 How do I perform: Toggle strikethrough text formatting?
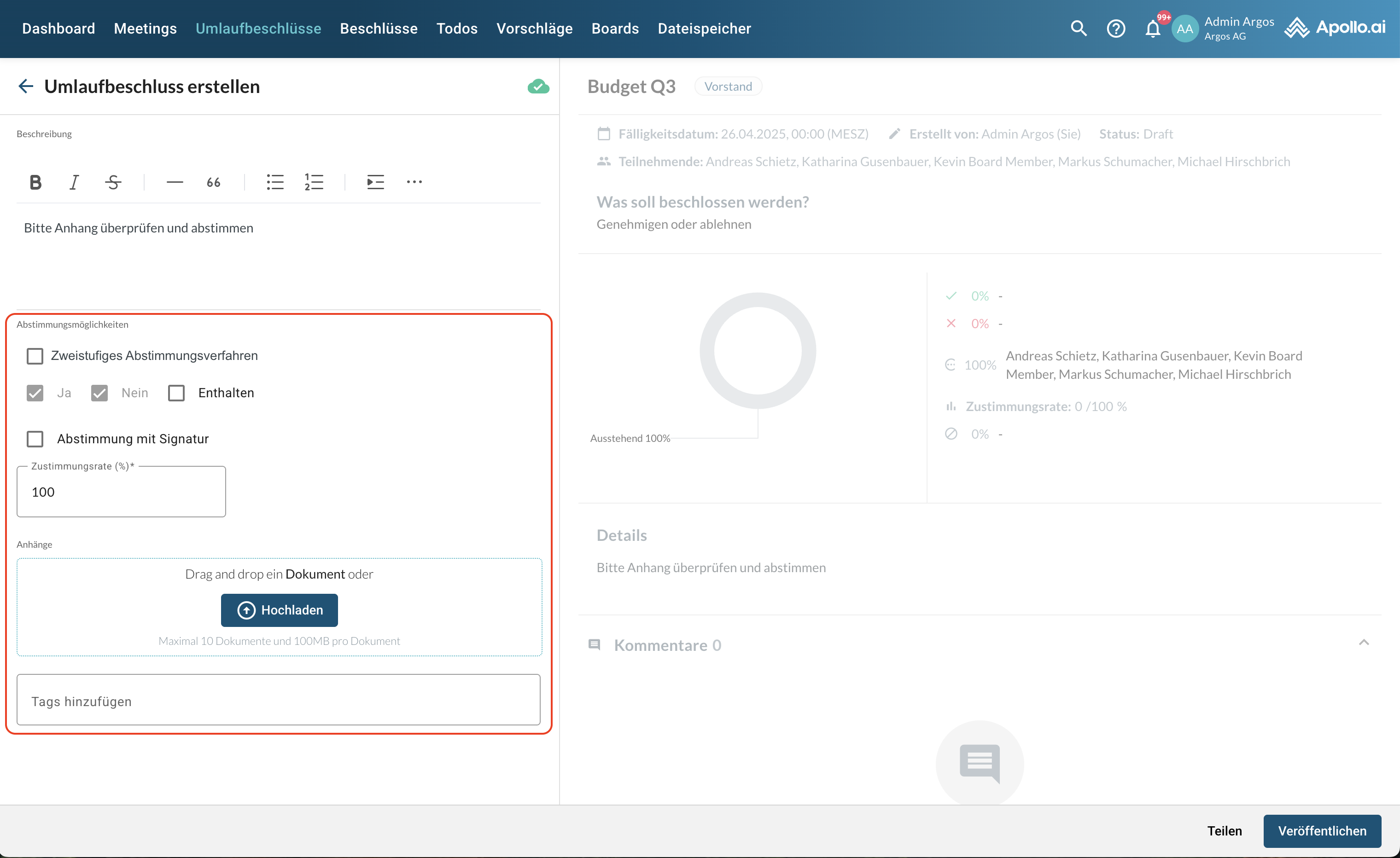coord(113,182)
